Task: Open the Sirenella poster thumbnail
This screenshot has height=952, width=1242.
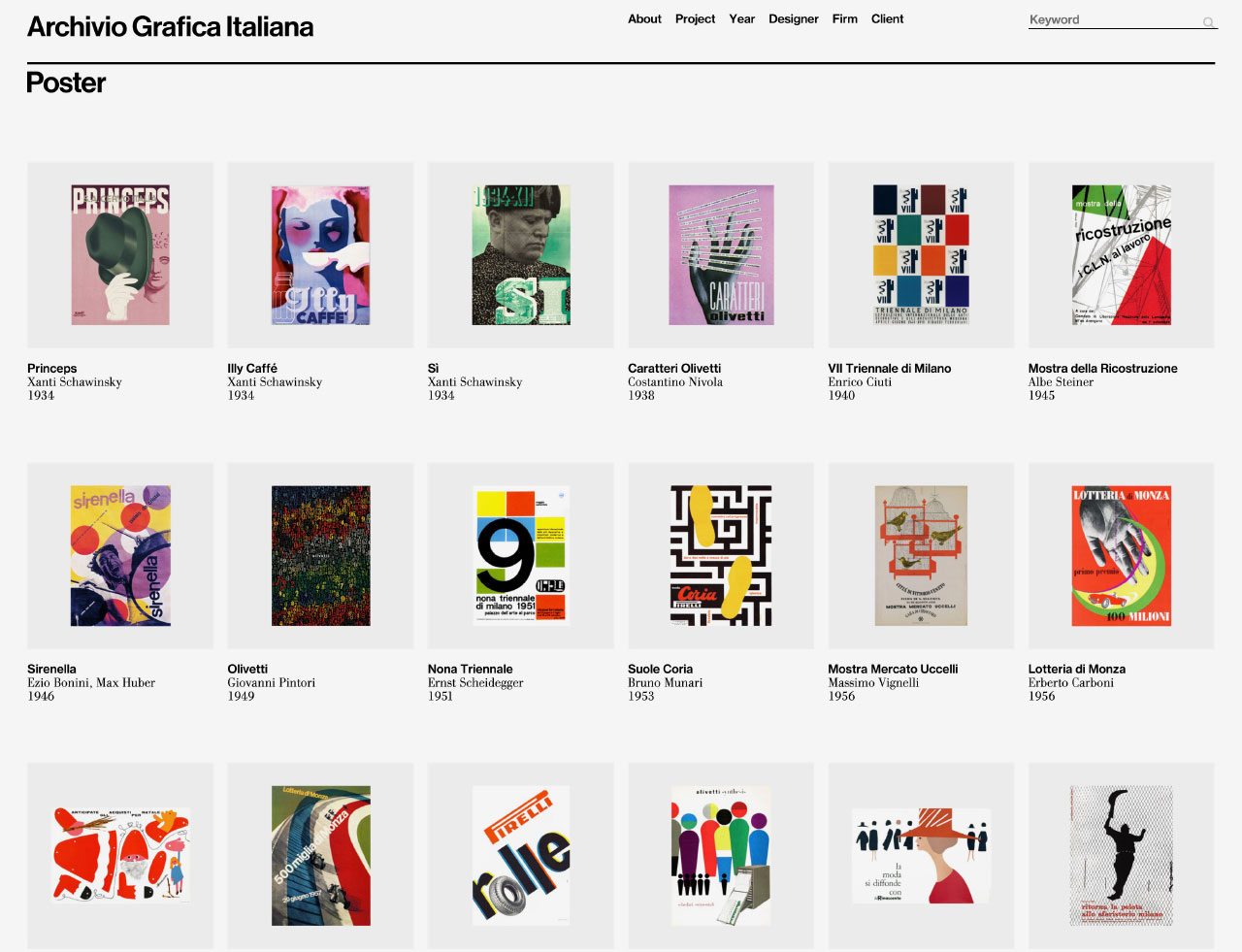Action: 120,555
